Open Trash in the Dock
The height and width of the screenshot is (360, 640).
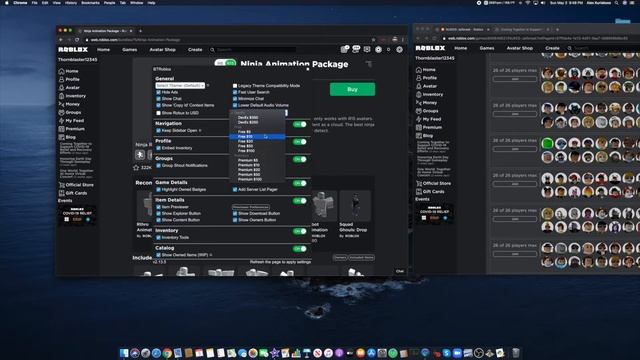coord(516,353)
